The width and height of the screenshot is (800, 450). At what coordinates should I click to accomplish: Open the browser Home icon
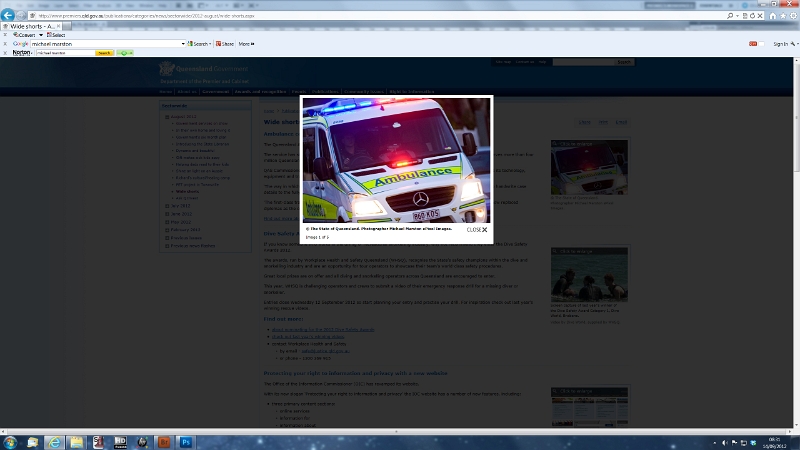point(772,16)
